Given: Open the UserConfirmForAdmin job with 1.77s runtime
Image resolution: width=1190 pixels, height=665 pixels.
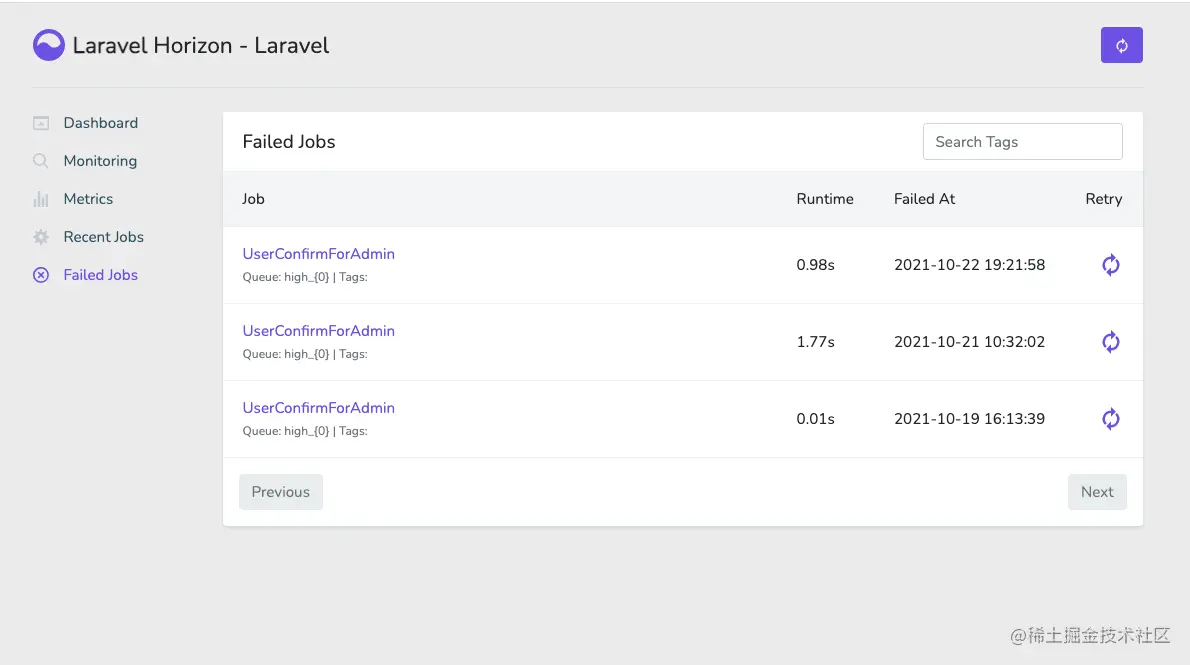Looking at the screenshot, I should click(318, 331).
